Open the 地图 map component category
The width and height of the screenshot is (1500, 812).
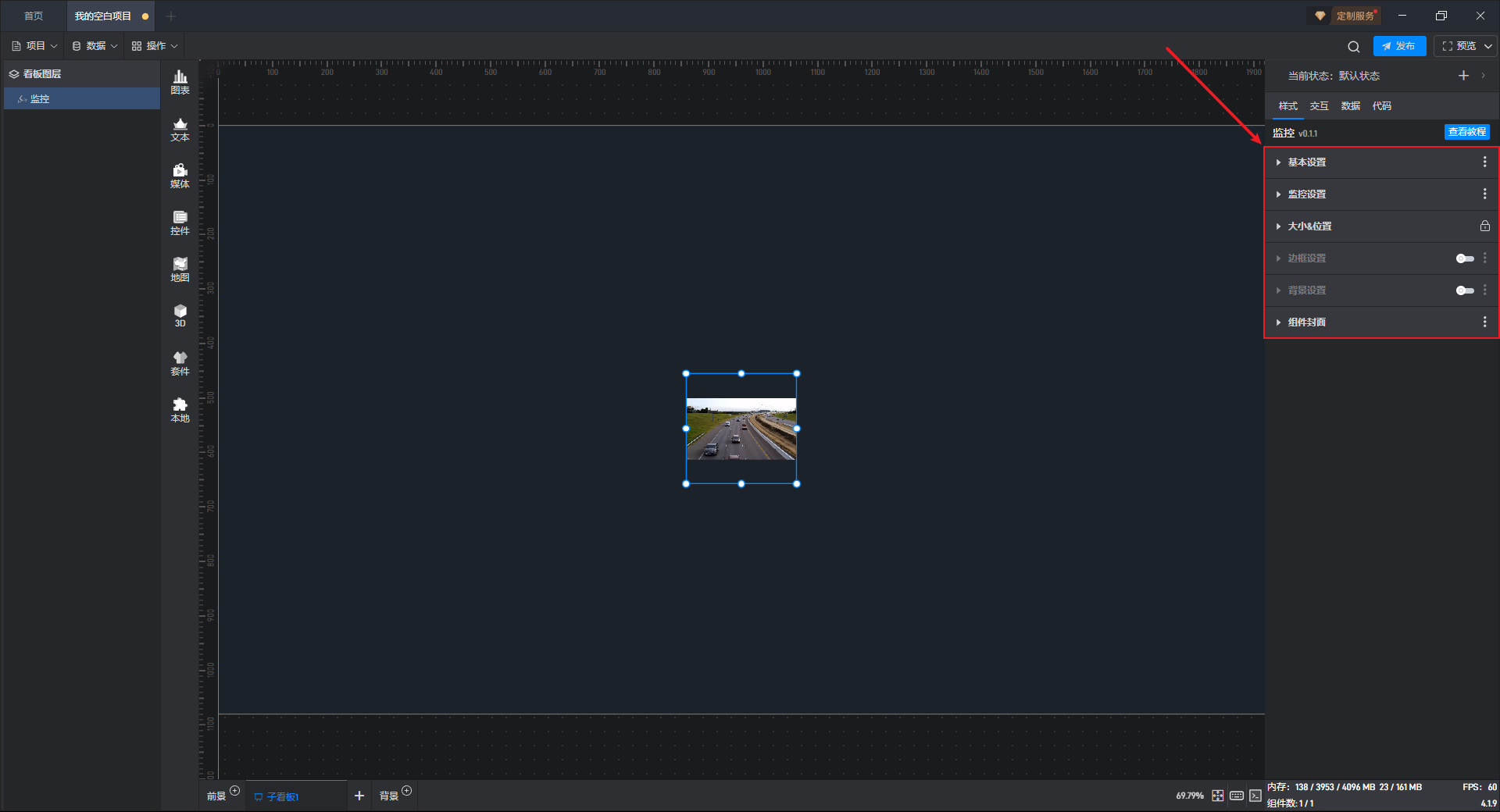click(180, 269)
